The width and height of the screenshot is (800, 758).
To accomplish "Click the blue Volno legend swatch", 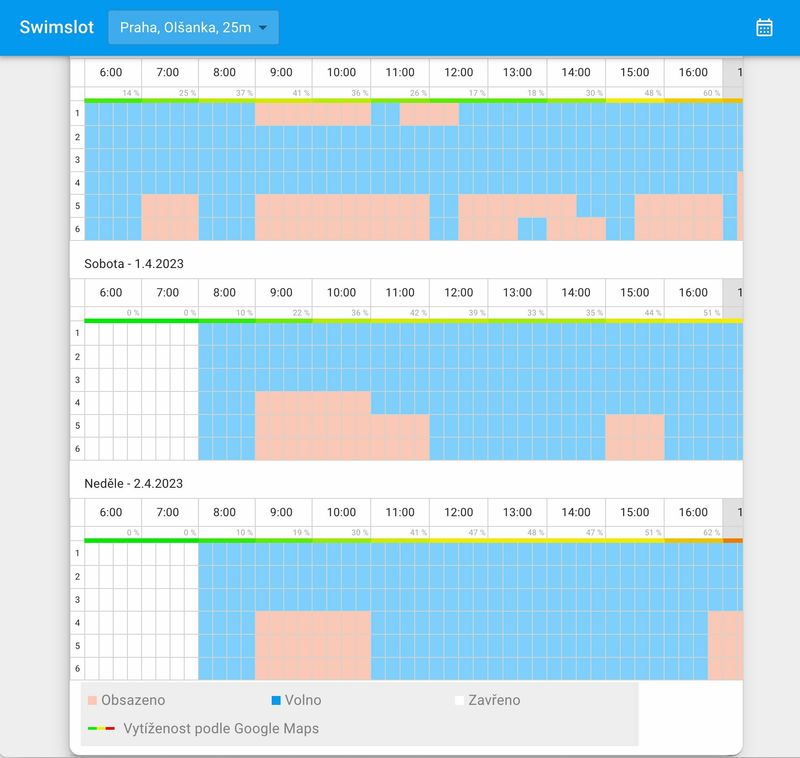I will coord(276,700).
